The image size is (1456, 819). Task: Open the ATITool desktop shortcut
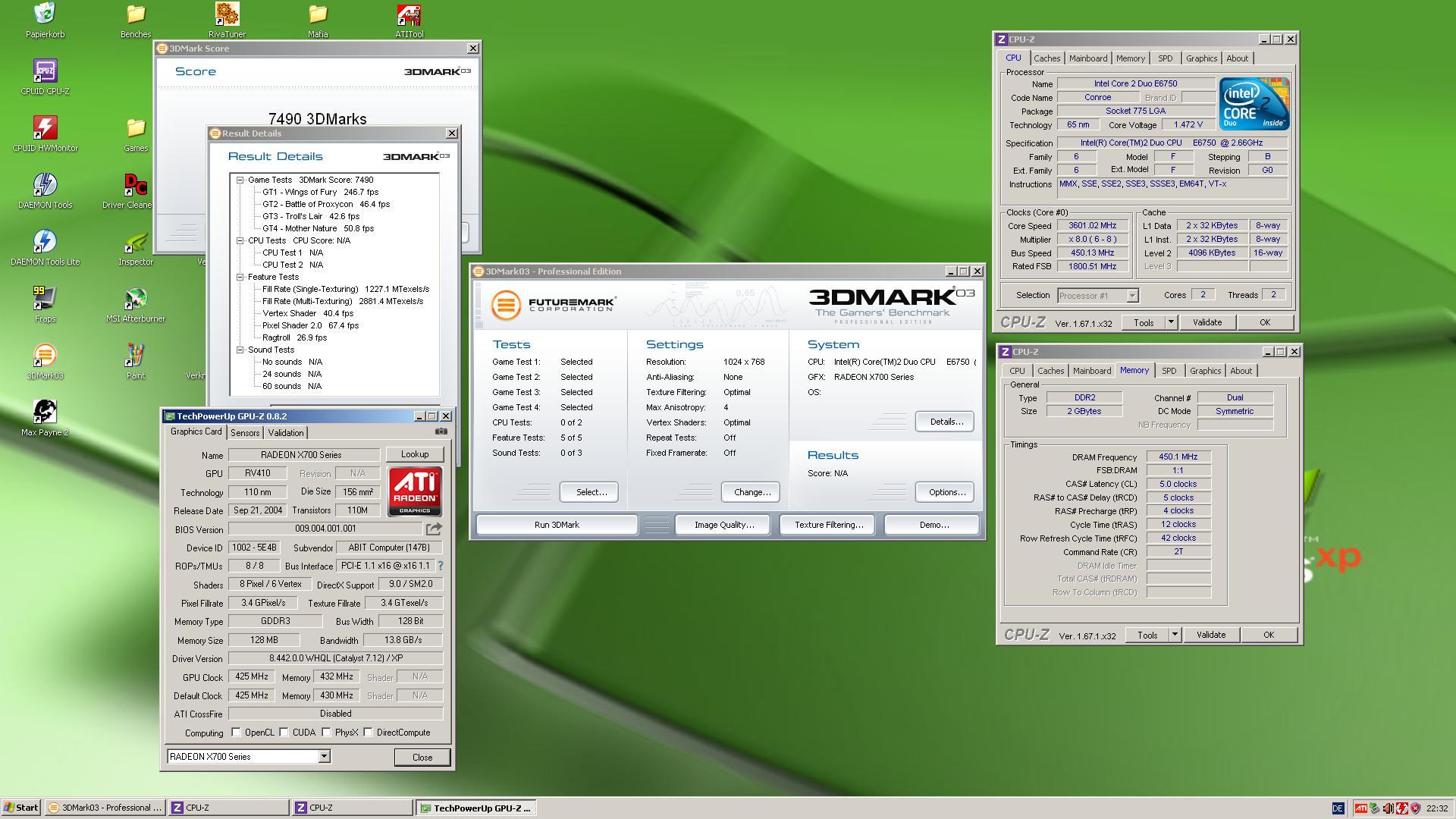[409, 14]
